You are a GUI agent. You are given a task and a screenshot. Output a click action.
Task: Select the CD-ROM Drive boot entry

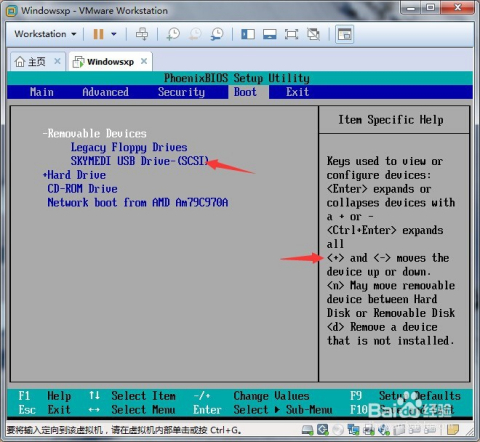click(x=82, y=189)
